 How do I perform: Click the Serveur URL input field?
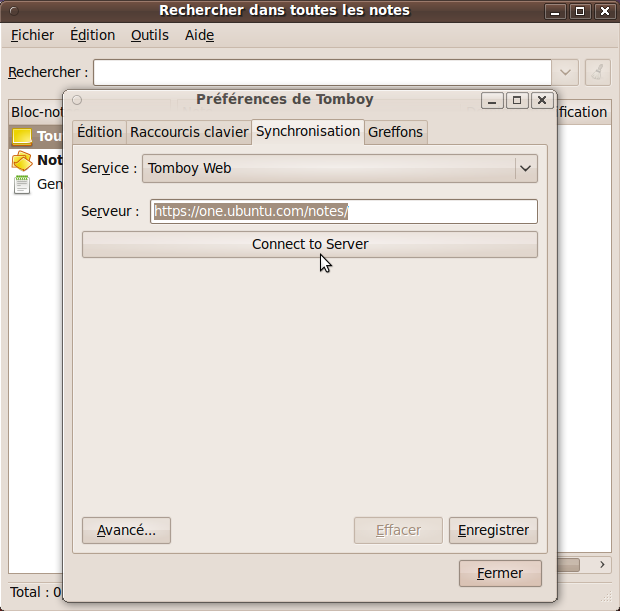point(344,211)
